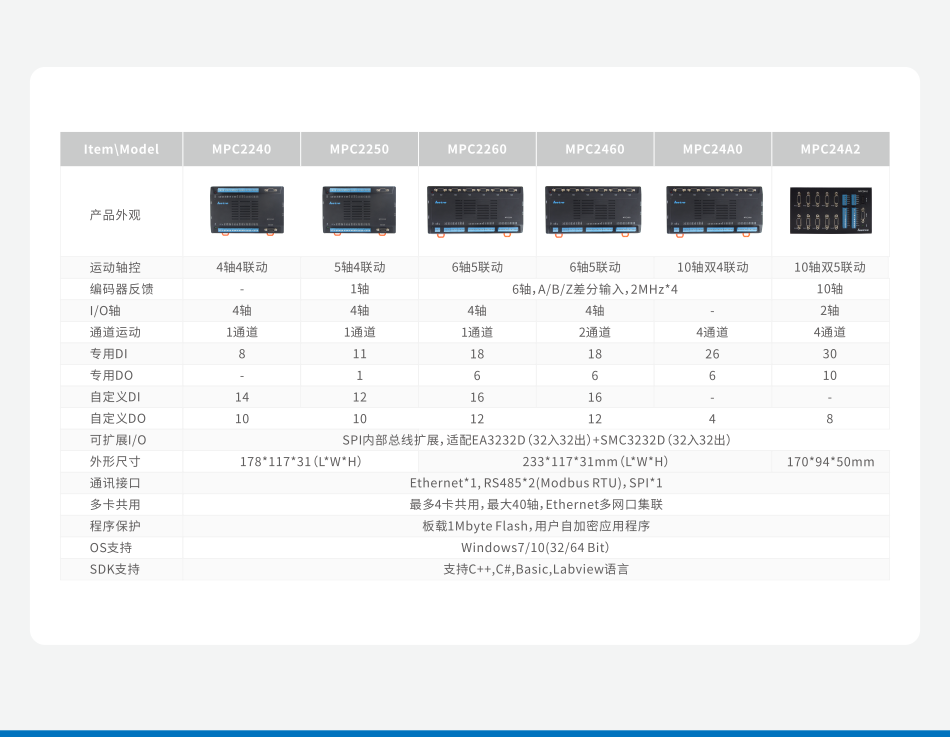
Task: Click the 10轴双4联动 cell
Action: coord(712,267)
